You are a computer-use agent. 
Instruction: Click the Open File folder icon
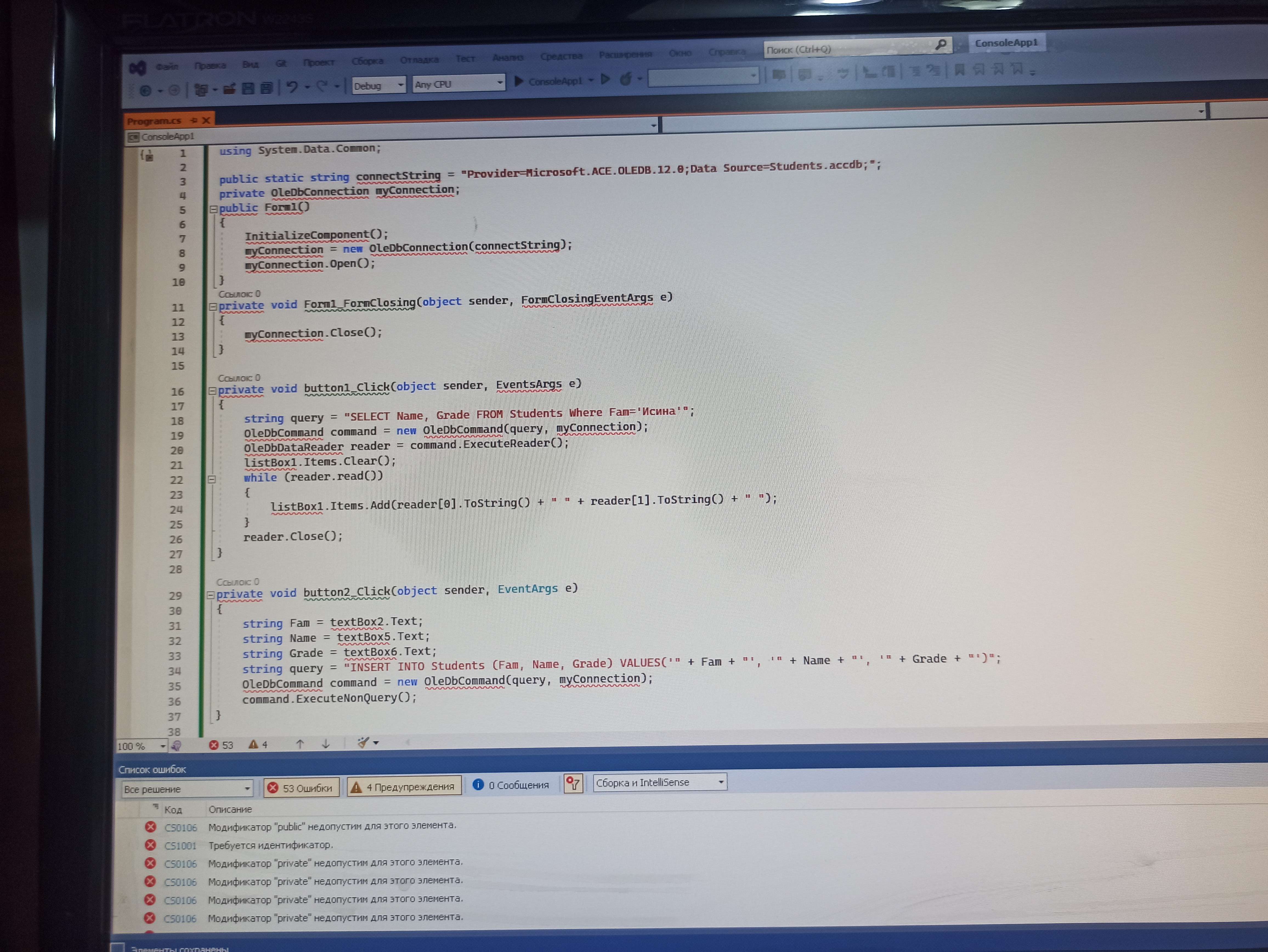pos(229,88)
